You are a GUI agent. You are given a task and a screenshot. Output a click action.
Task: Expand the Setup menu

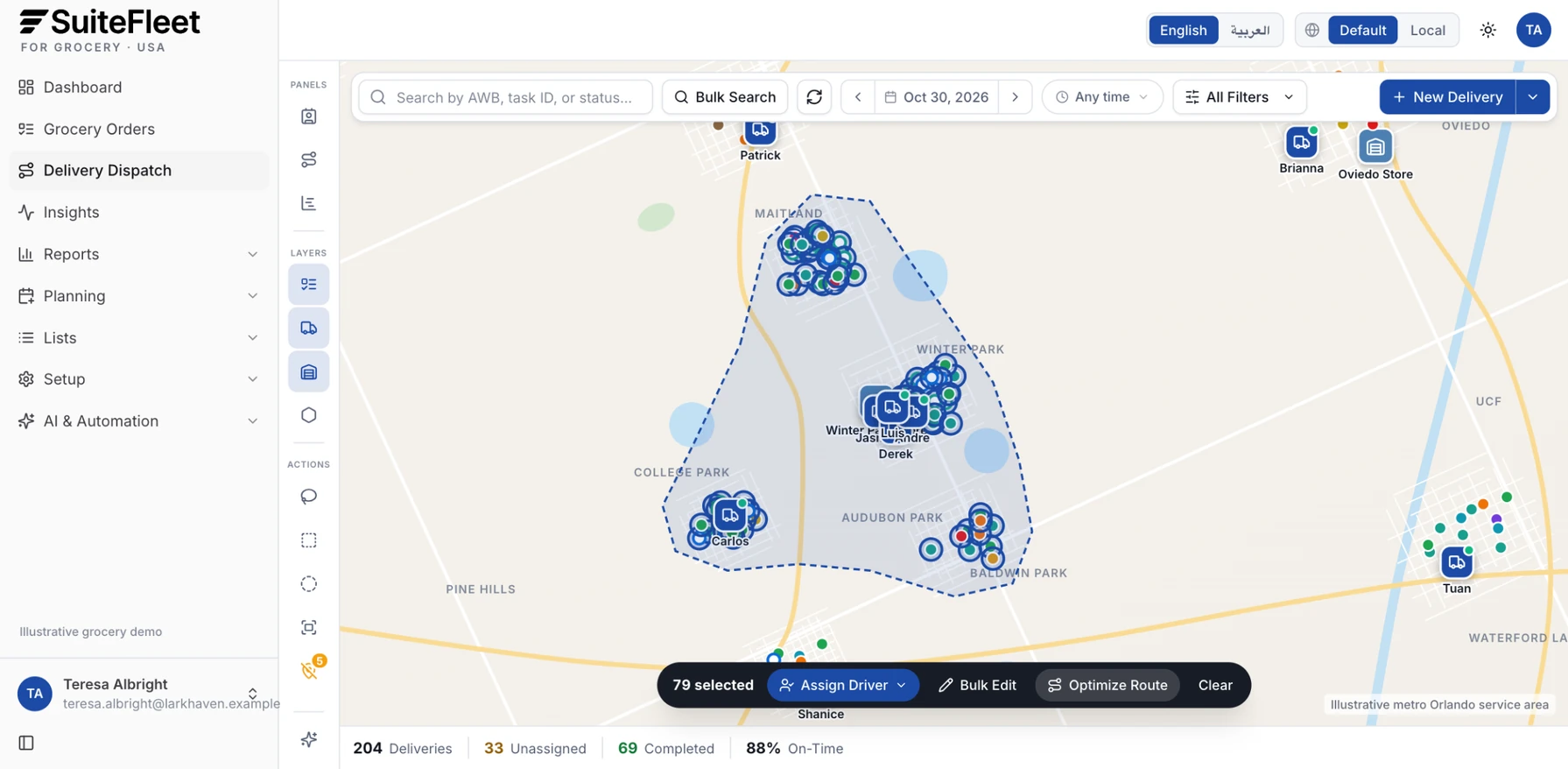[x=139, y=379]
